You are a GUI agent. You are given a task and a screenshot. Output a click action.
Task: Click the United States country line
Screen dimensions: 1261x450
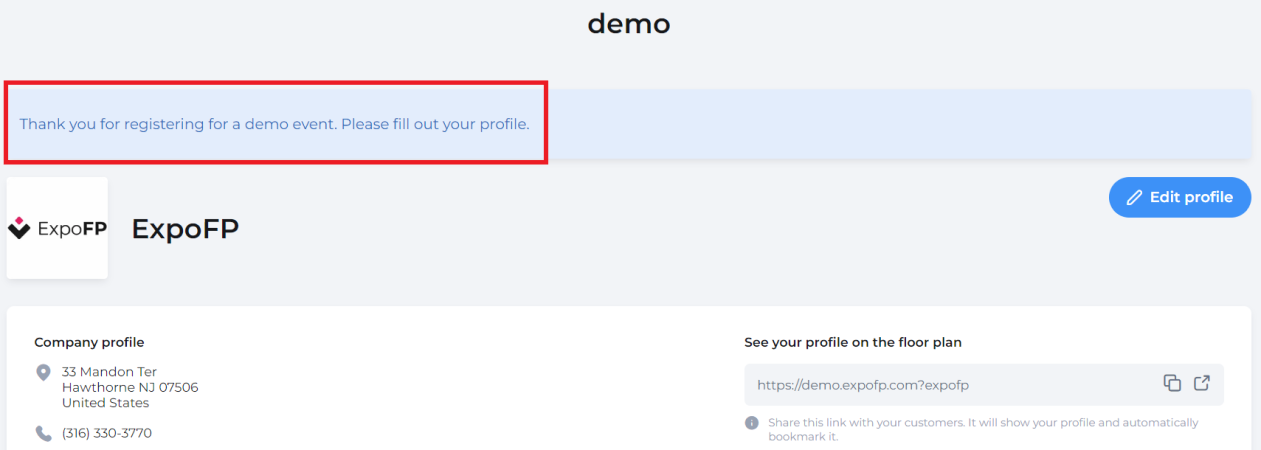pyautogui.click(x=105, y=403)
